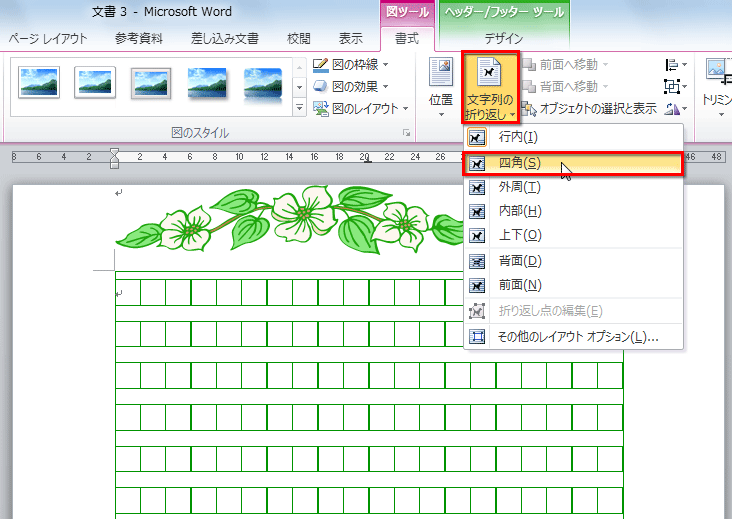Click the 行内 wrap icon
The image size is (732, 519).
pyautogui.click(x=477, y=138)
